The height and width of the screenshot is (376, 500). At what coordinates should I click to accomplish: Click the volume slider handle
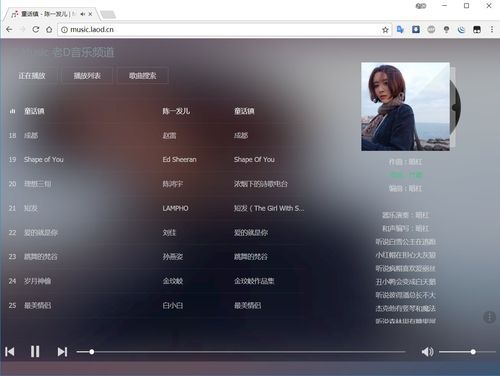(x=473, y=352)
